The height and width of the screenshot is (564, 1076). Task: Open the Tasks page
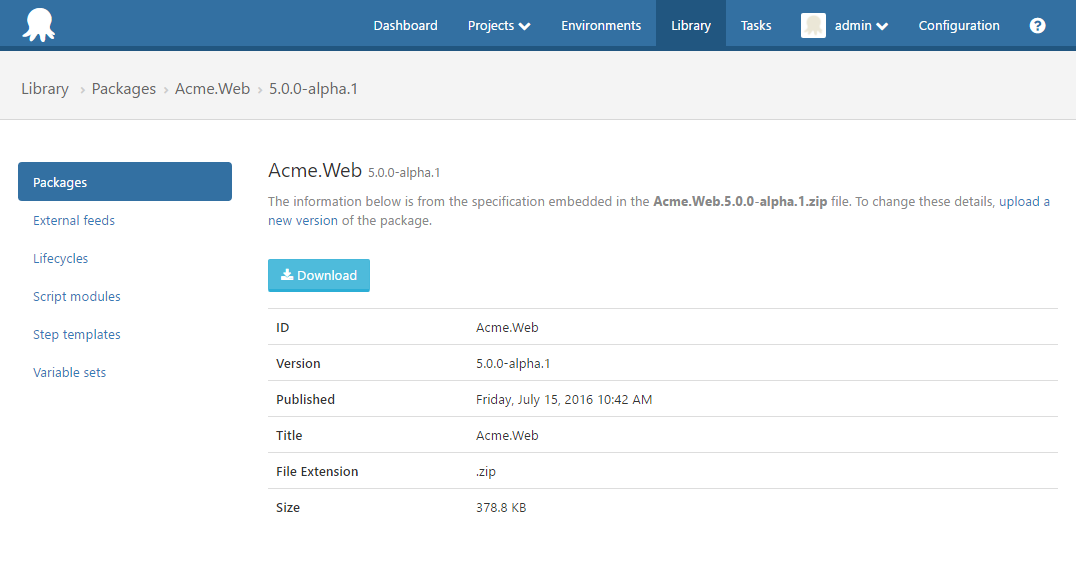[x=756, y=25]
